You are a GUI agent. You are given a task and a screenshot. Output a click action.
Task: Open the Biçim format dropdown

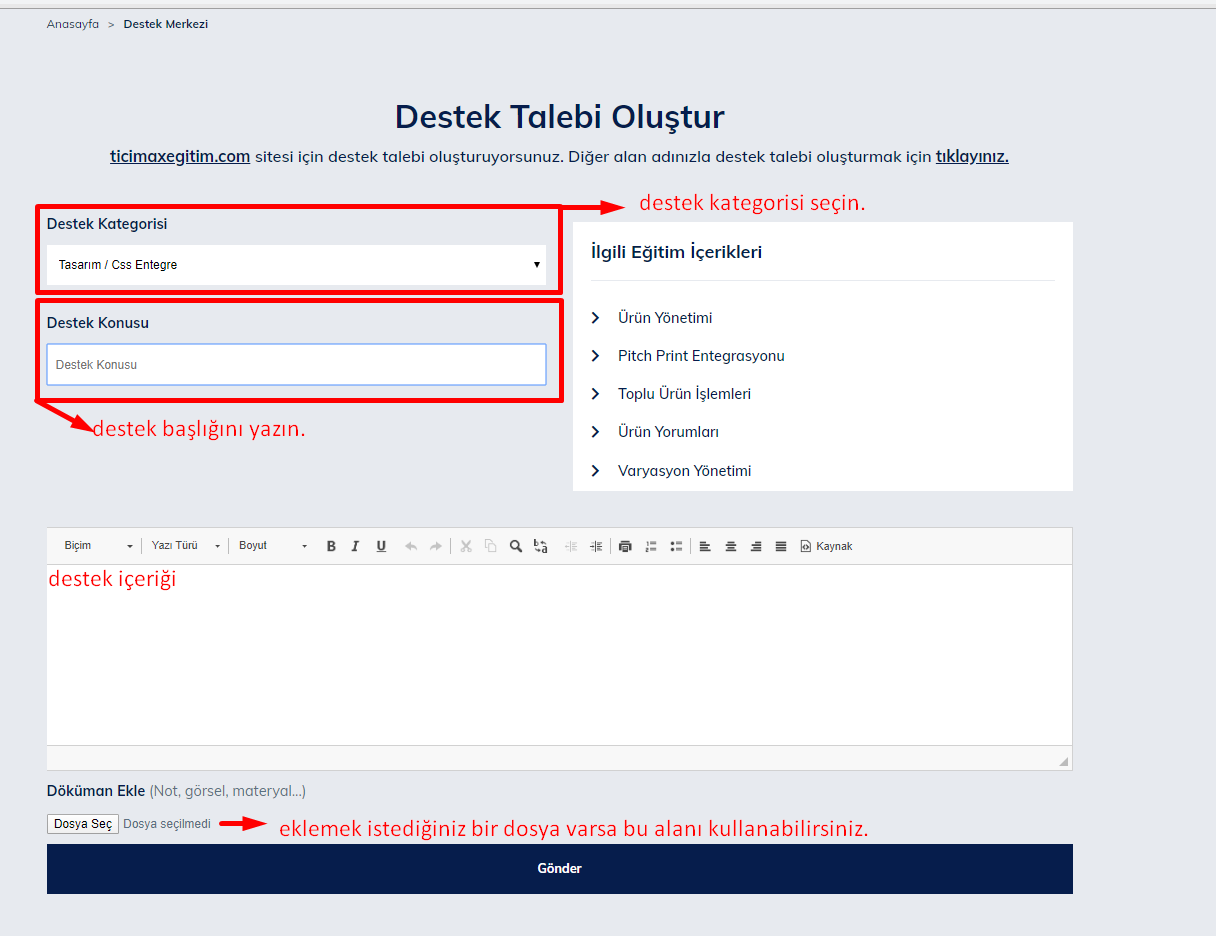click(x=97, y=546)
